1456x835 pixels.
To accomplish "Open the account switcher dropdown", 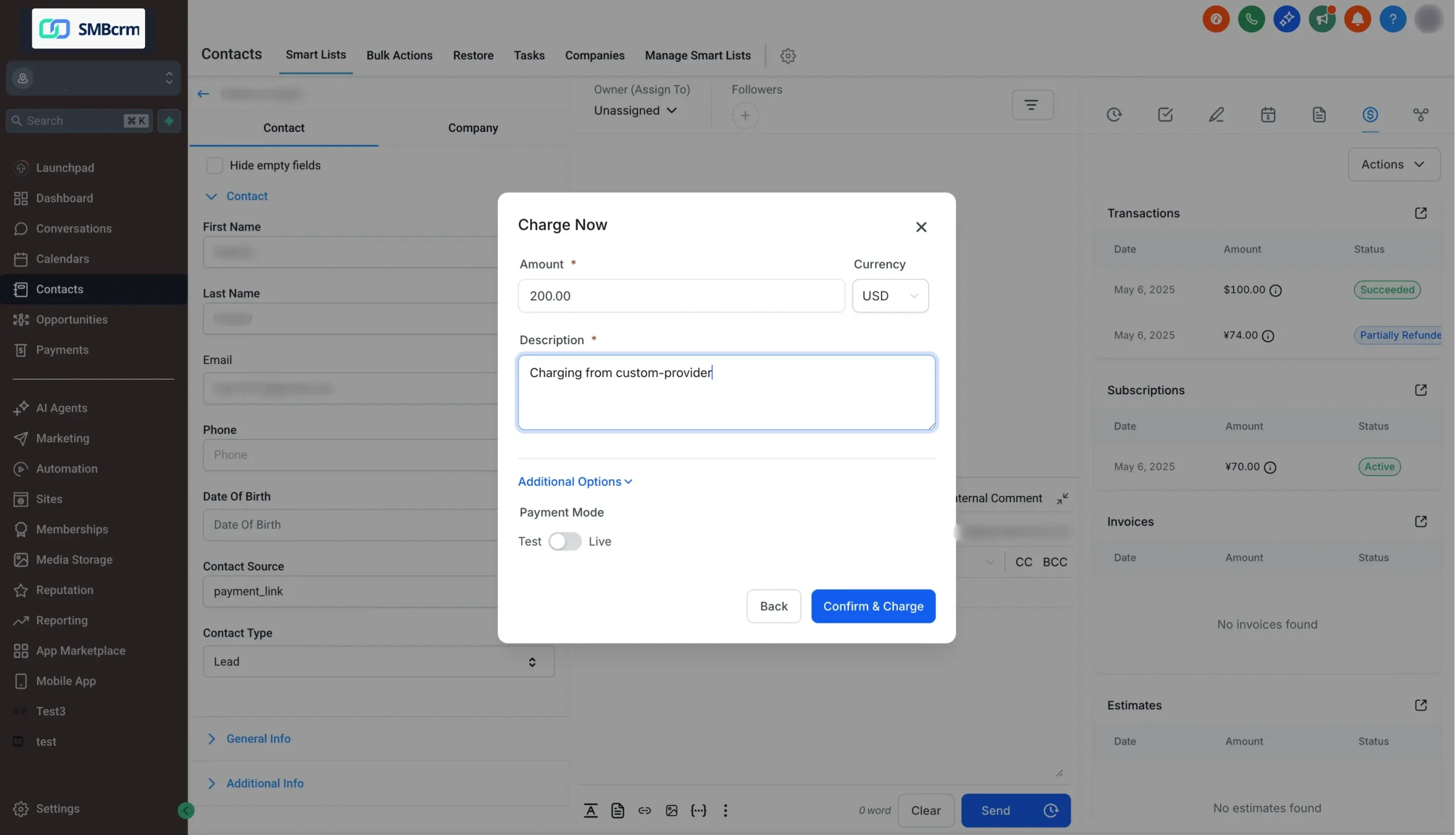I will (x=93, y=78).
